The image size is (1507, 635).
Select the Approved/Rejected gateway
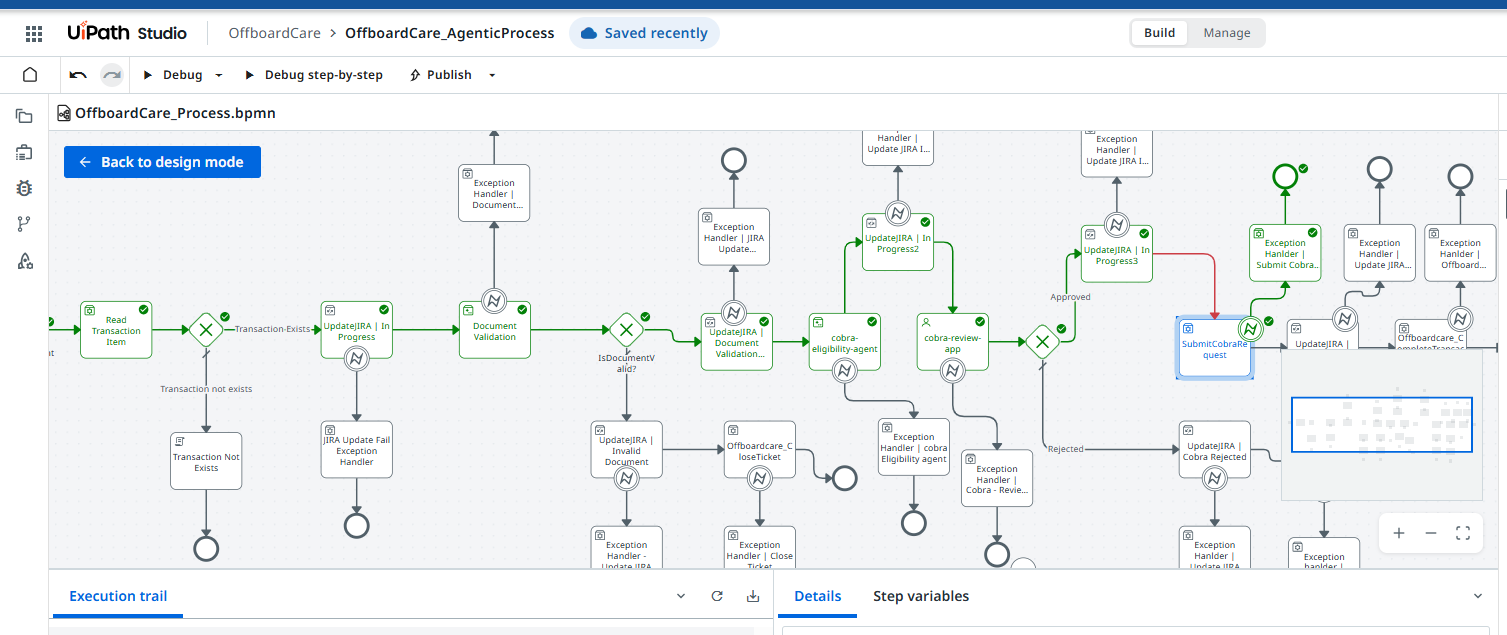1042,342
